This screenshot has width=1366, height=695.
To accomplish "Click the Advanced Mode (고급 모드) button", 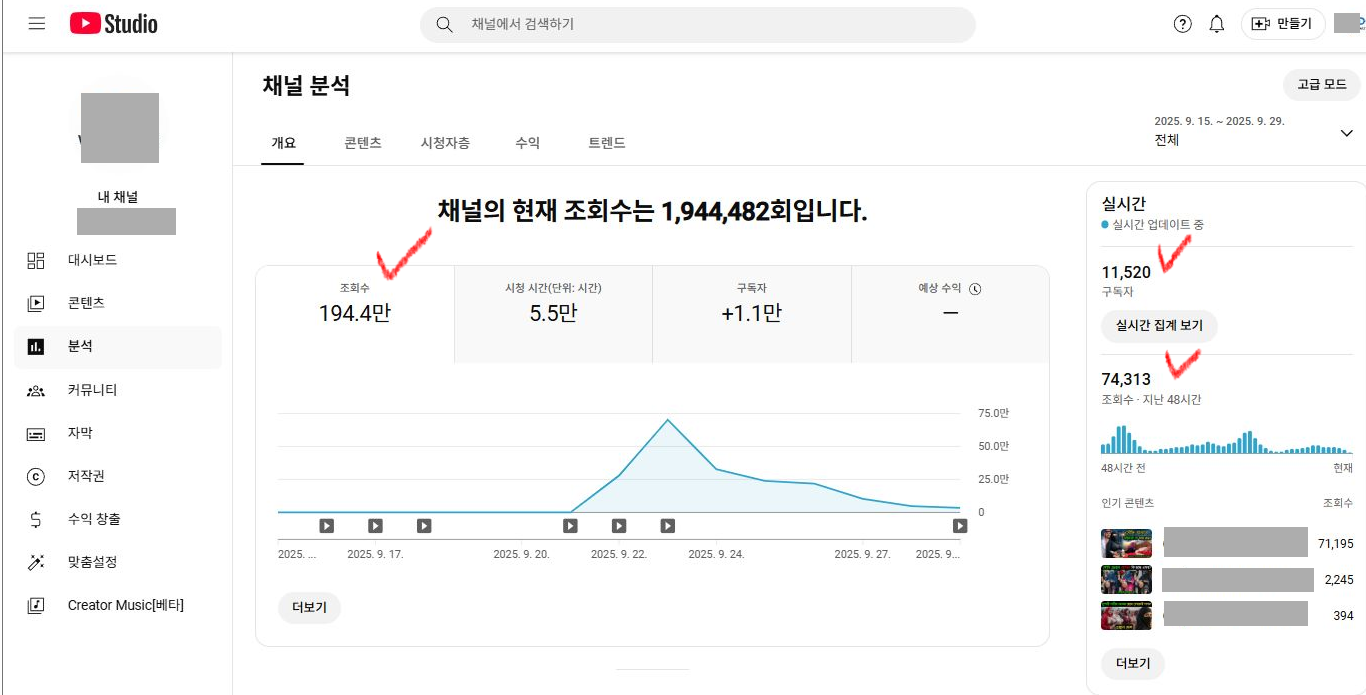I will click(x=1321, y=85).
